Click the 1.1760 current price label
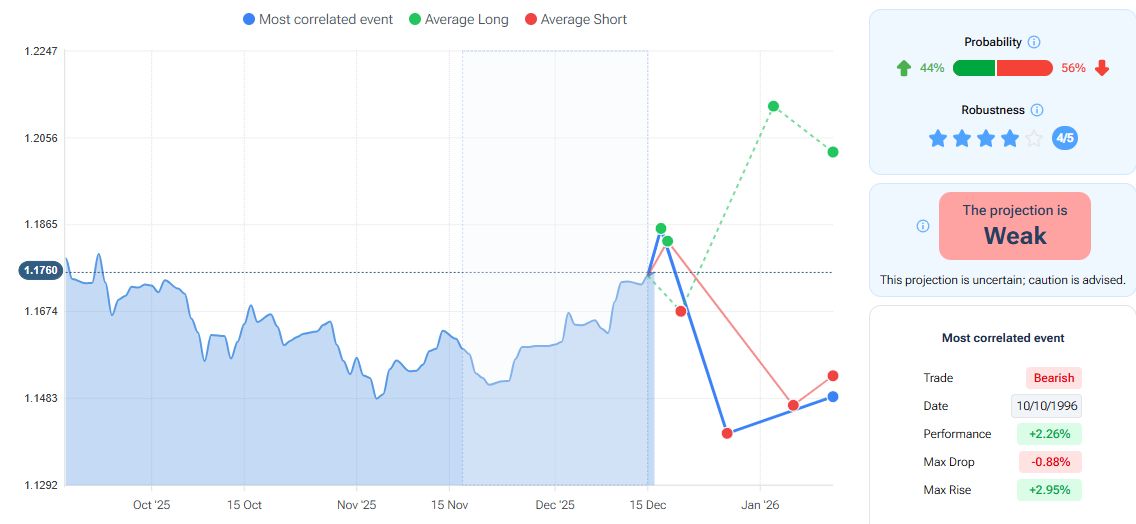 [x=41, y=270]
